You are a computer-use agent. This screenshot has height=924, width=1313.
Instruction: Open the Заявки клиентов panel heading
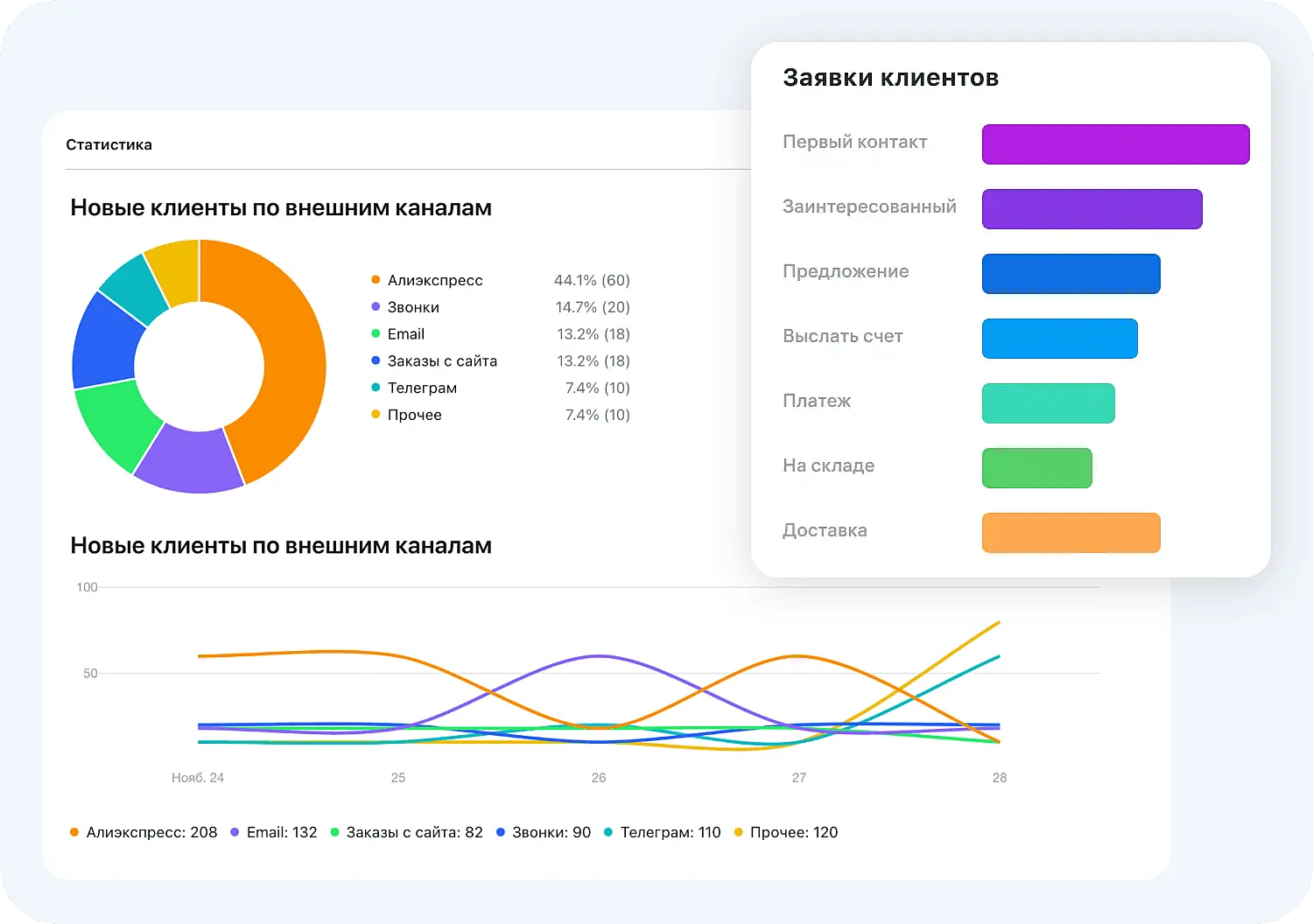click(x=889, y=77)
